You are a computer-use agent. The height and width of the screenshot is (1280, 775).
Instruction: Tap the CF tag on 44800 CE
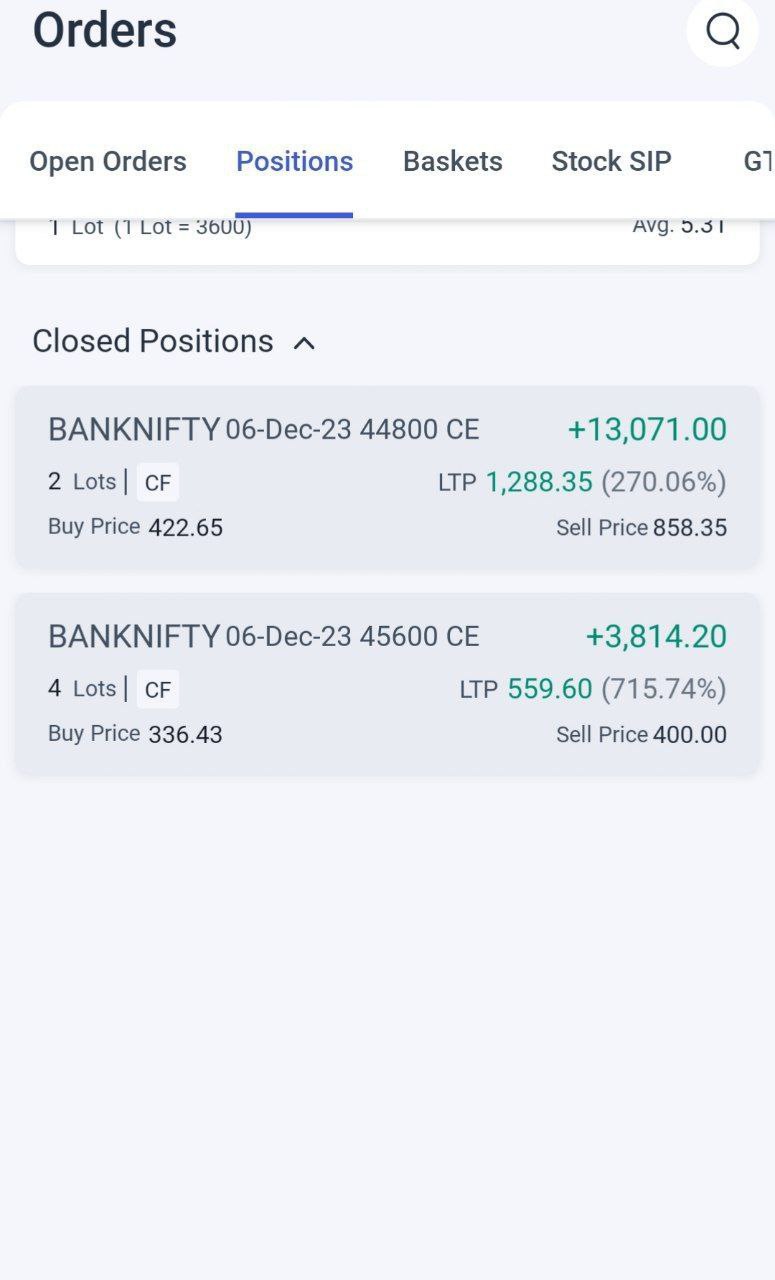pos(158,483)
